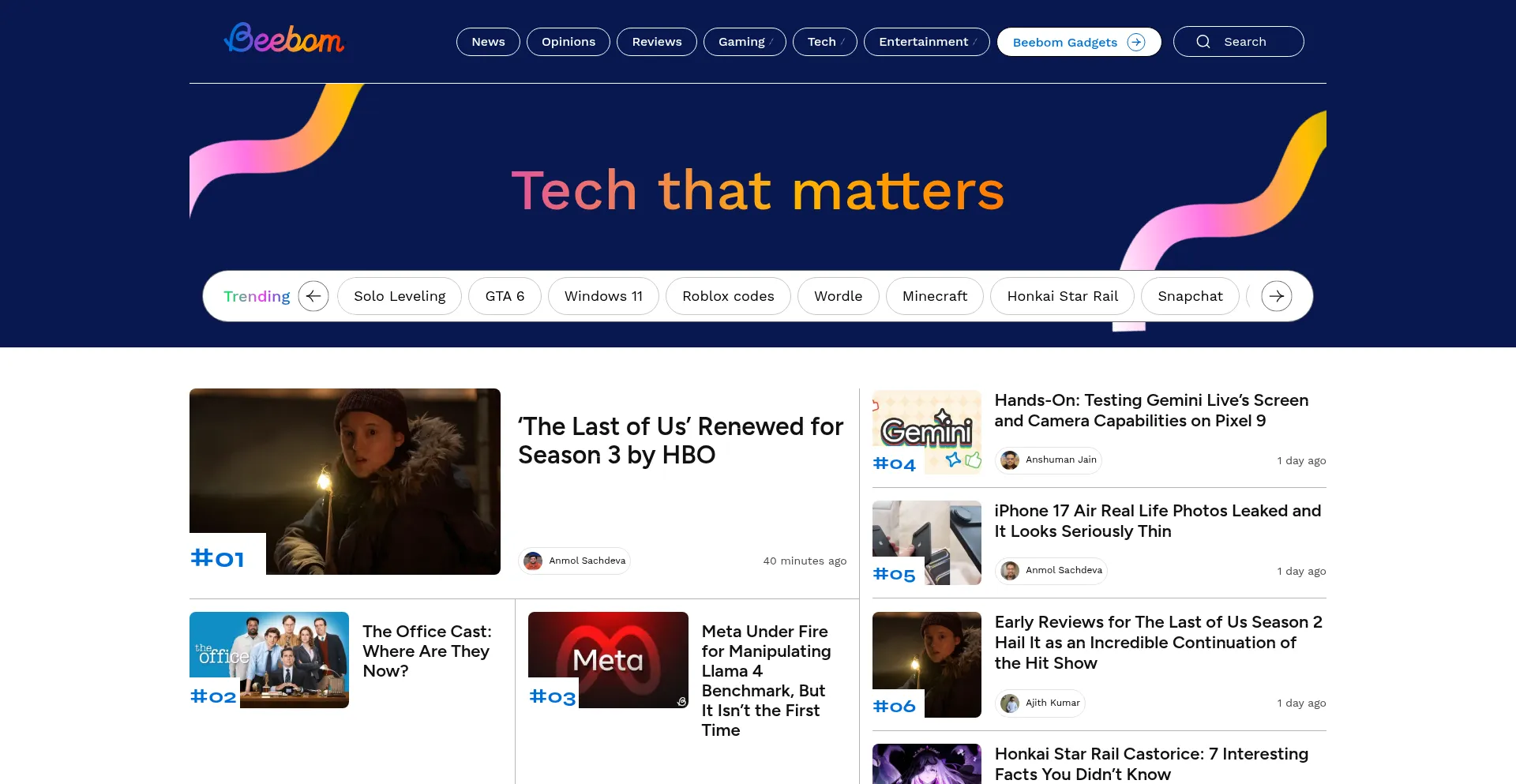This screenshot has width=1516, height=784.
Task: Click Ajith Kumar's author avatar
Action: tap(1010, 703)
